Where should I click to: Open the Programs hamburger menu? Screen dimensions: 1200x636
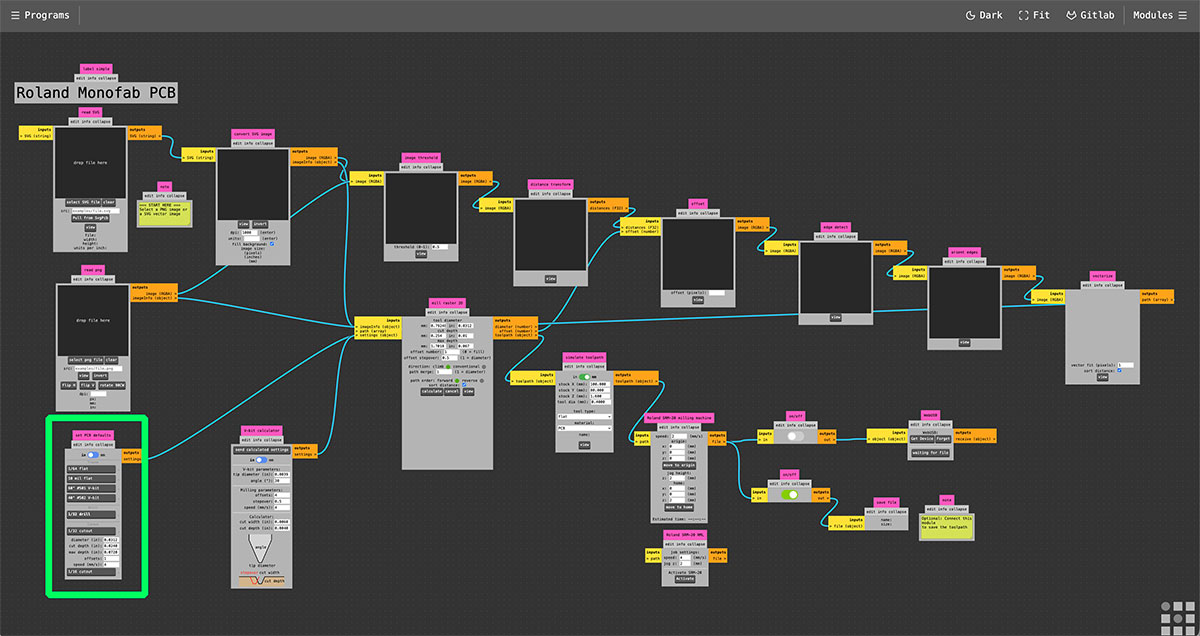point(41,16)
